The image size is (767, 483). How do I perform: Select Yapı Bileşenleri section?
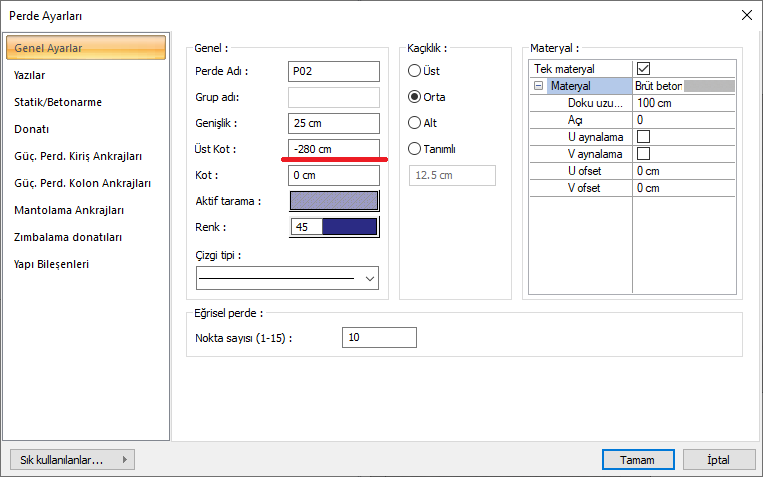coord(51,264)
